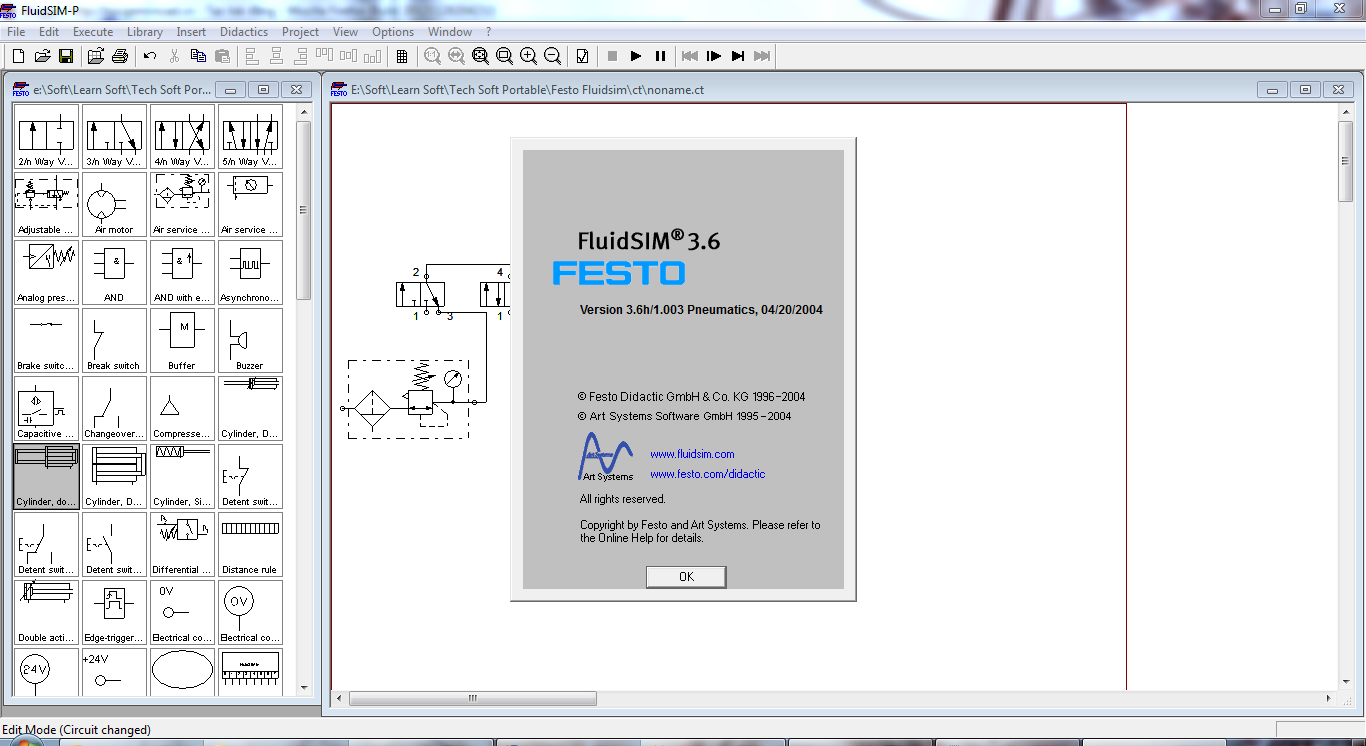Click the library scrollbar down arrow
The image size is (1366, 746).
[x=304, y=689]
